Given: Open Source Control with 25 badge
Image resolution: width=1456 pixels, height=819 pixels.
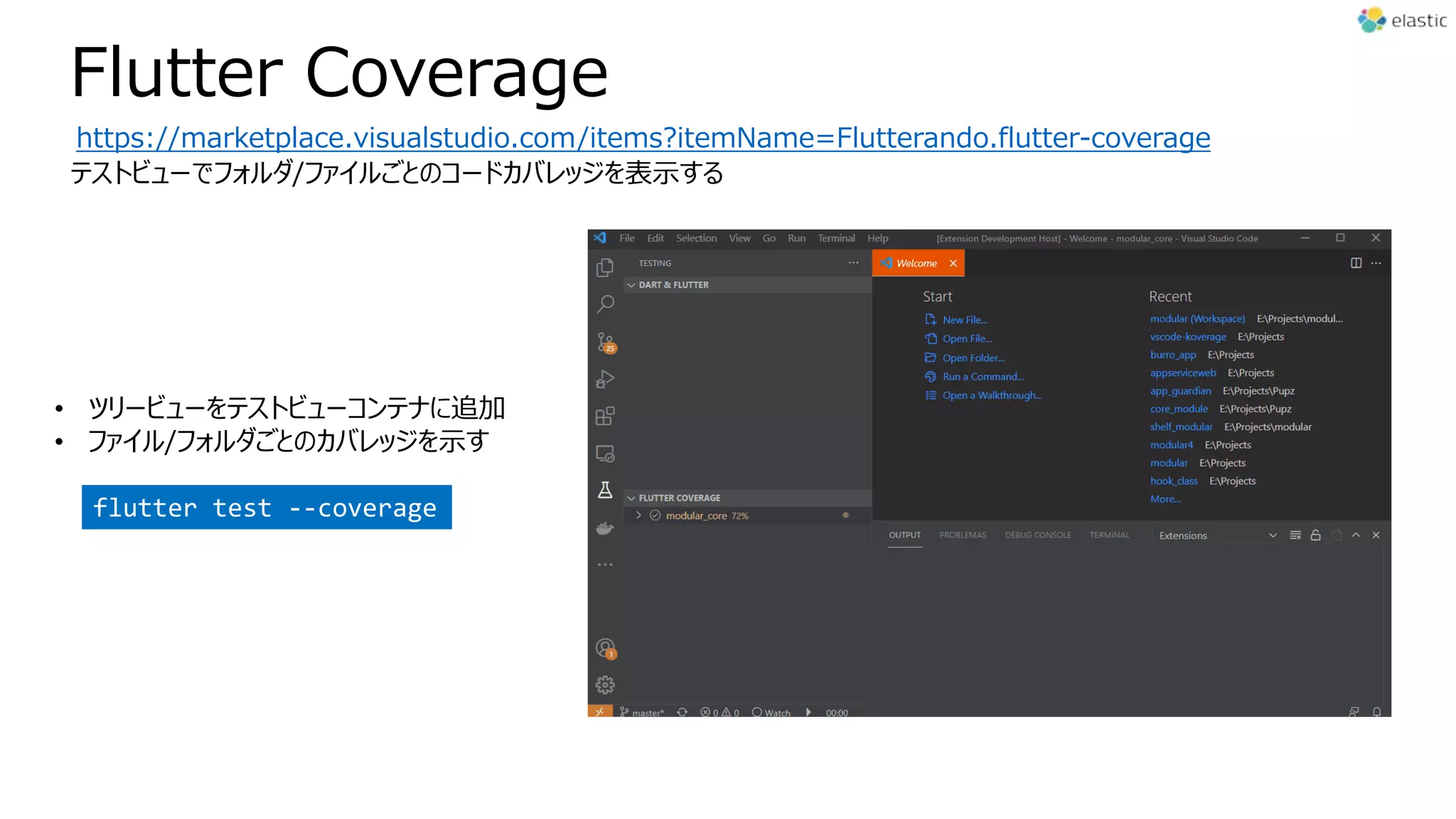Looking at the screenshot, I should pos(605,342).
